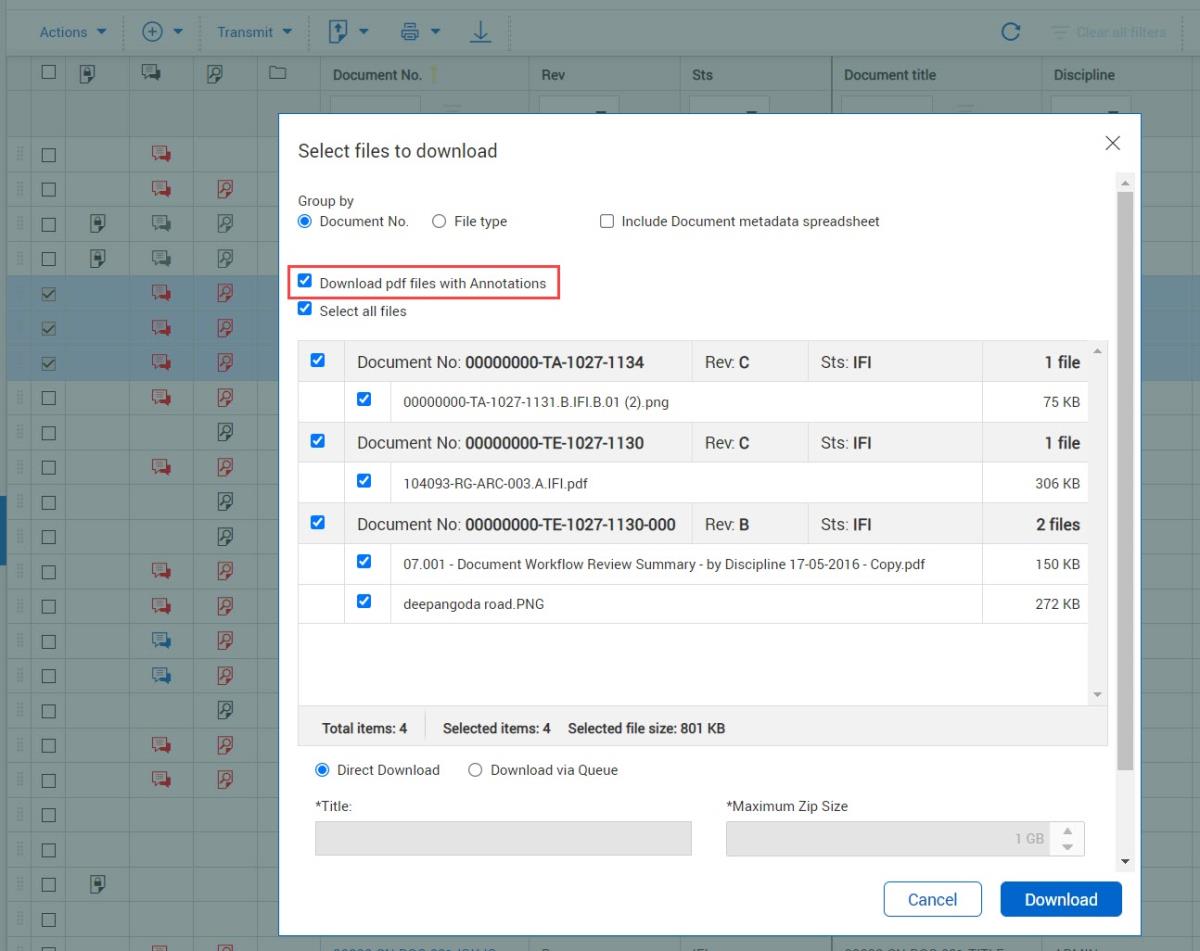Enable Include Document metadata spreadsheet

click(x=607, y=222)
